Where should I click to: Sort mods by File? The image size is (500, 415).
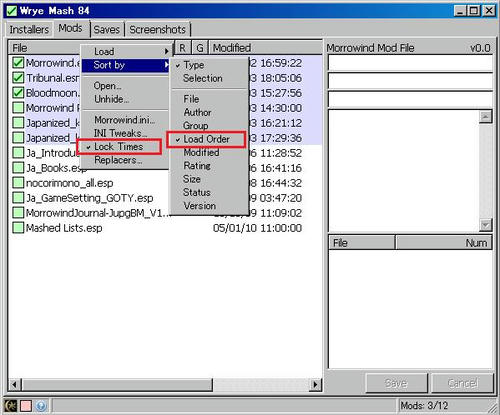(x=209, y=99)
